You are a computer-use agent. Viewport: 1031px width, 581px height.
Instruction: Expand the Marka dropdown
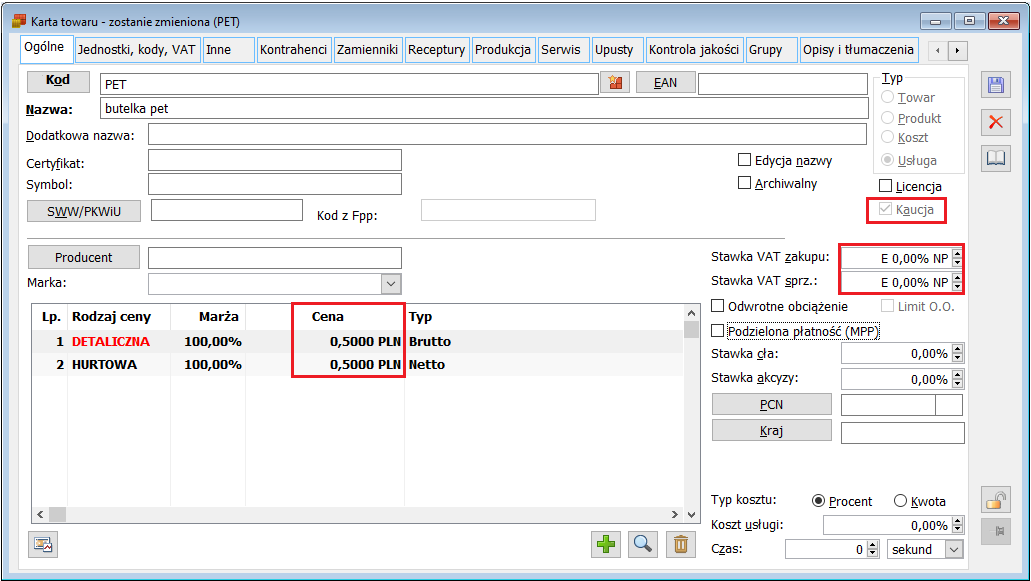pyautogui.click(x=390, y=284)
